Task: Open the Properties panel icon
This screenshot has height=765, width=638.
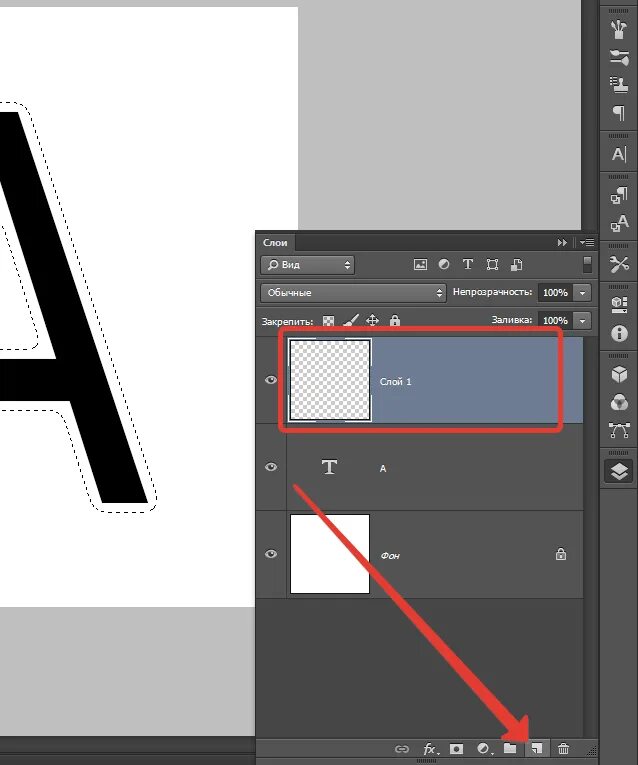Action: 619,305
